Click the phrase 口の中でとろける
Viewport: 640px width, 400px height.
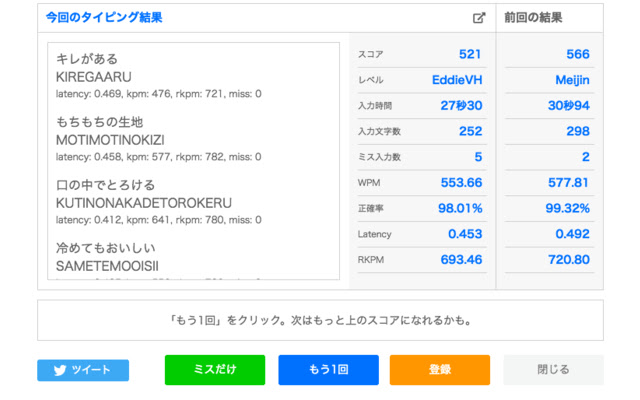click(x=106, y=185)
